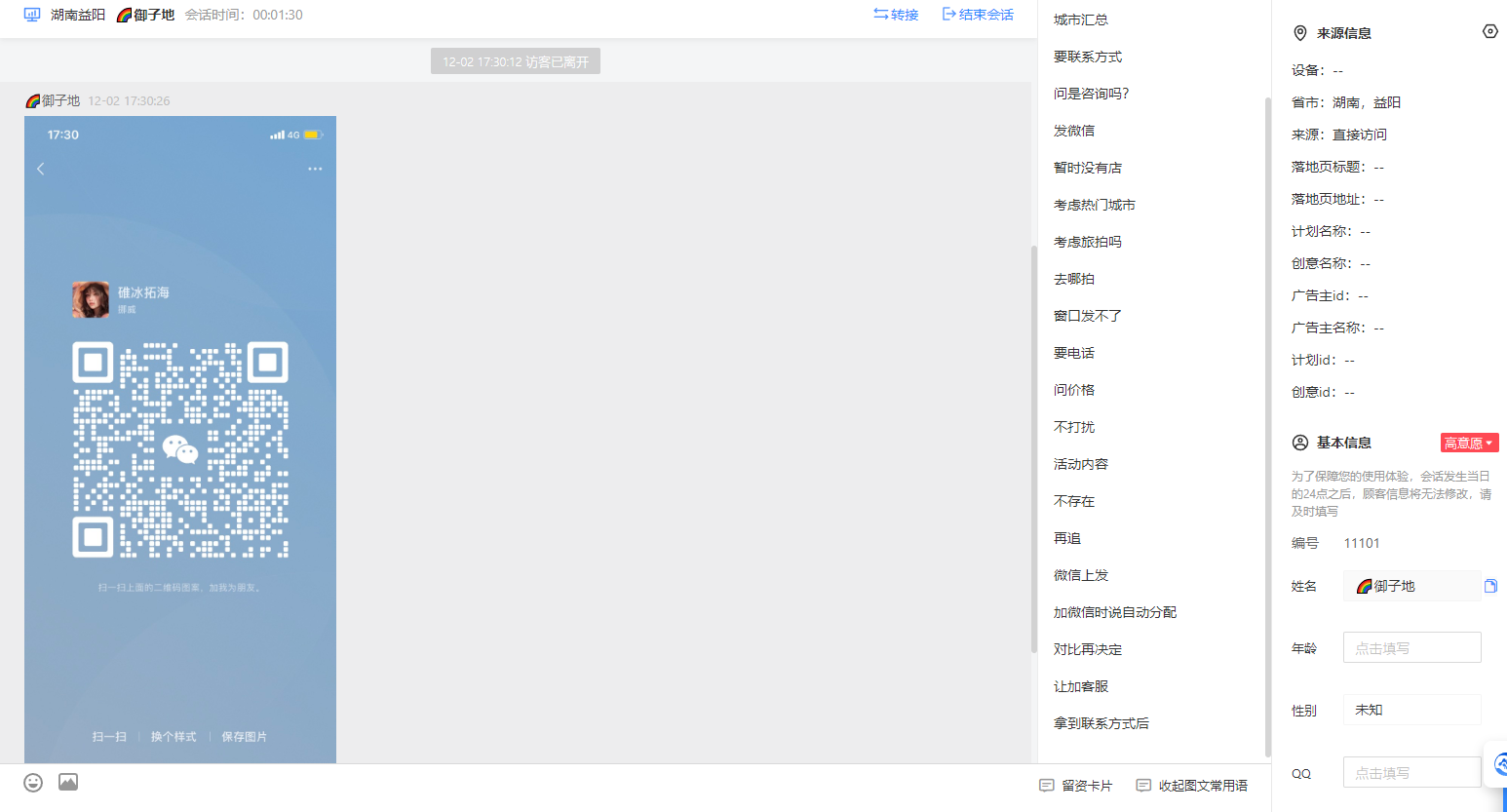This screenshot has height=812, width=1507.
Task: Select quick phrase 让加客服
Action: [x=1080, y=686]
